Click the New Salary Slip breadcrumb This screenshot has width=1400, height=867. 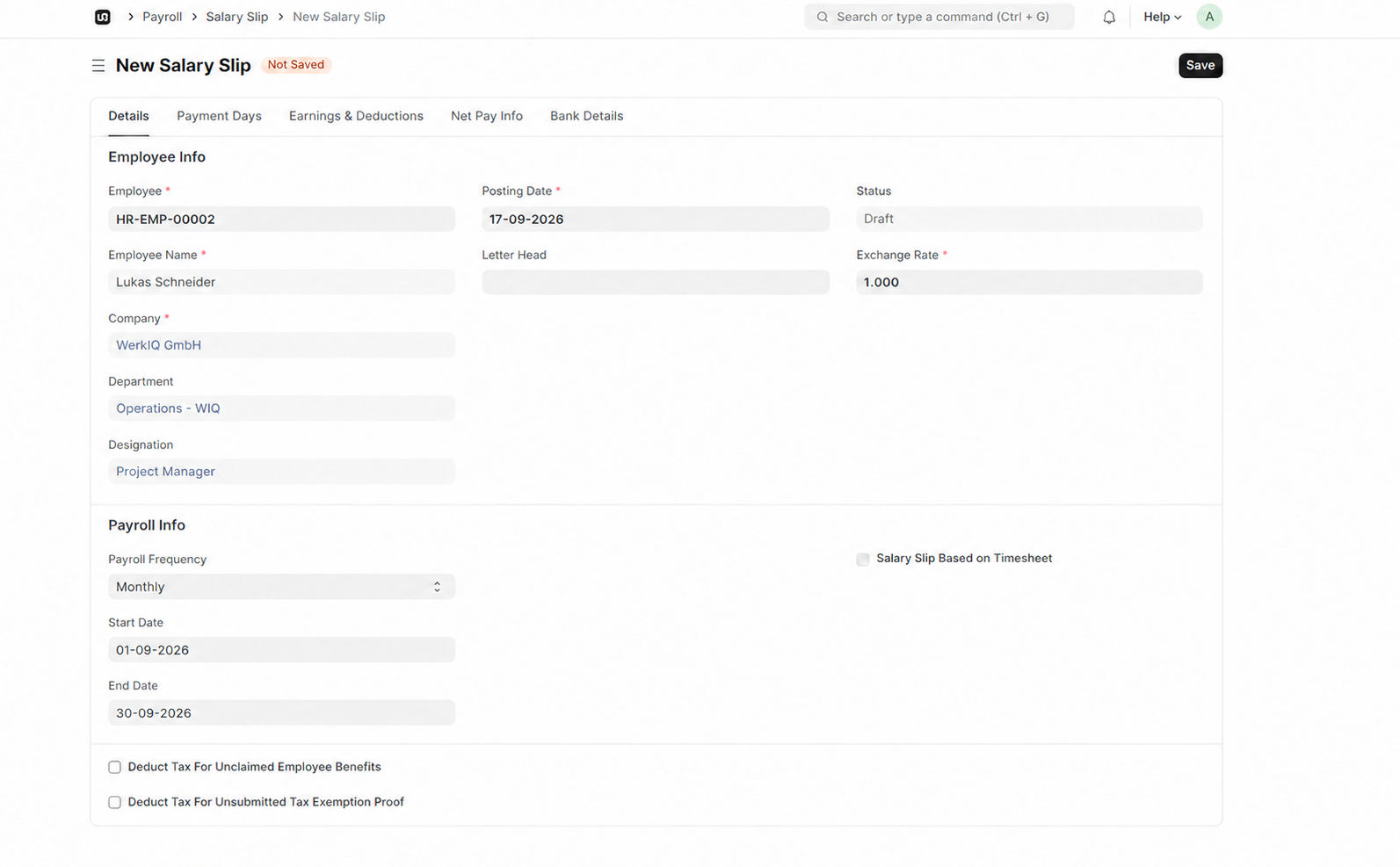click(339, 17)
